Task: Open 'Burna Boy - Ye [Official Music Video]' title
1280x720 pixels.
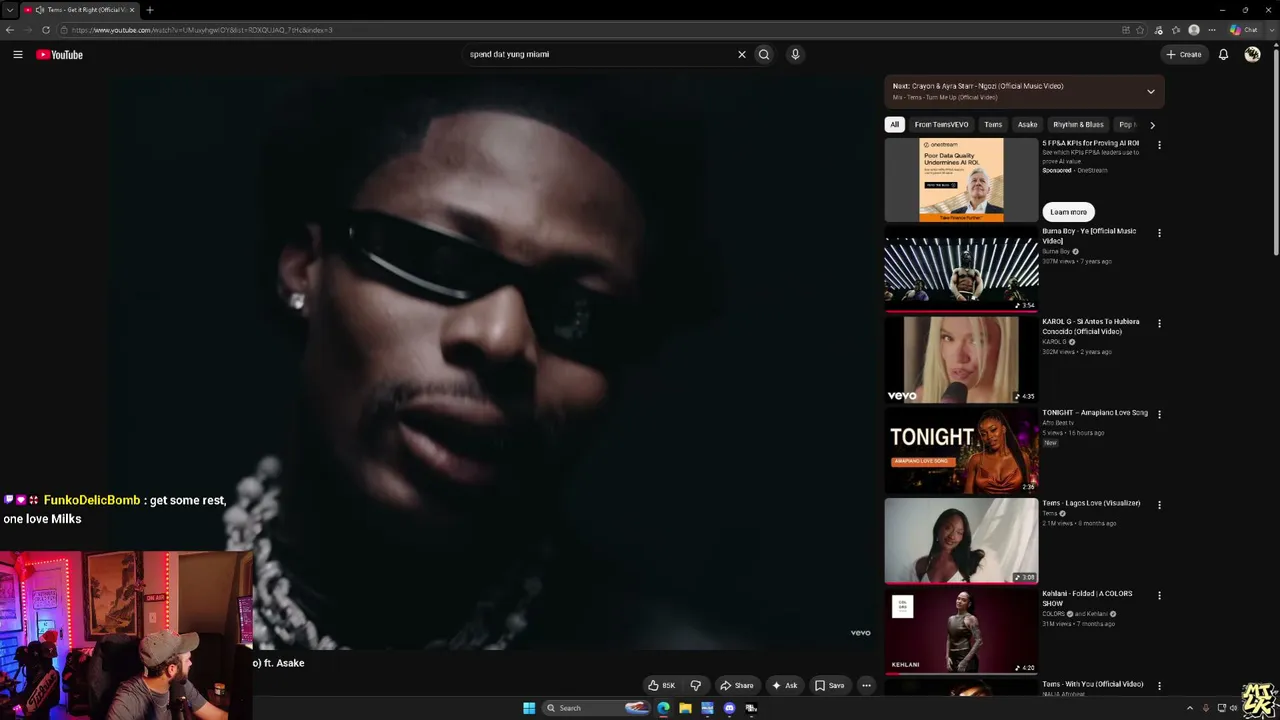Action: coord(1089,236)
